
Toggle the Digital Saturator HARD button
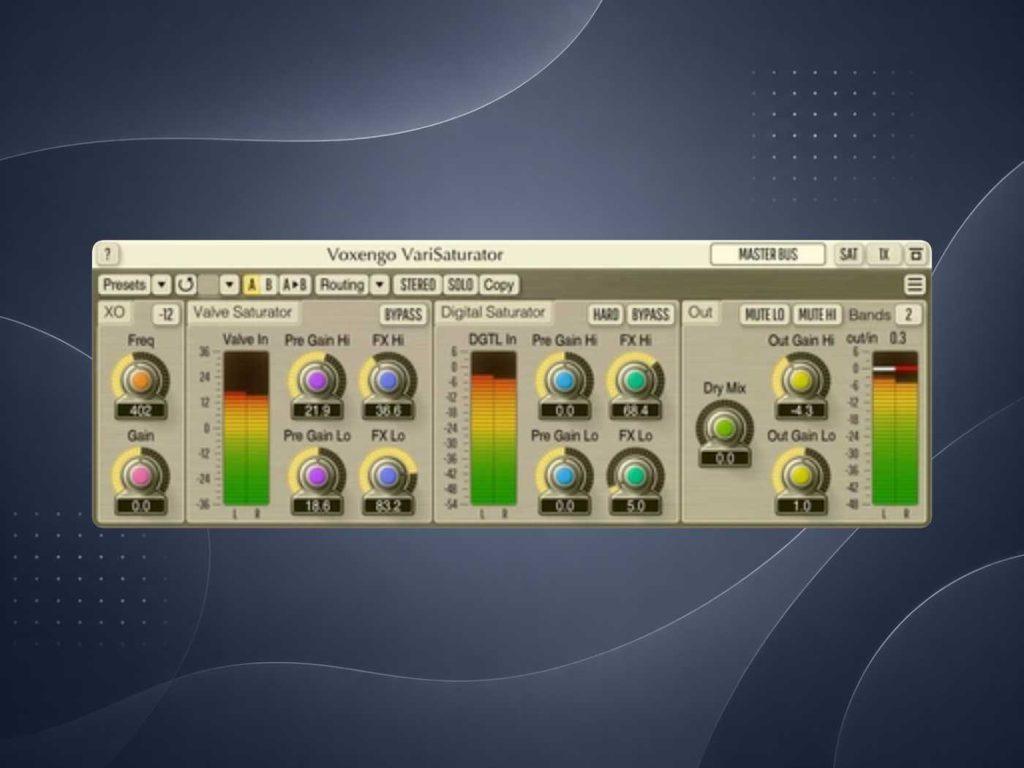pyautogui.click(x=605, y=315)
